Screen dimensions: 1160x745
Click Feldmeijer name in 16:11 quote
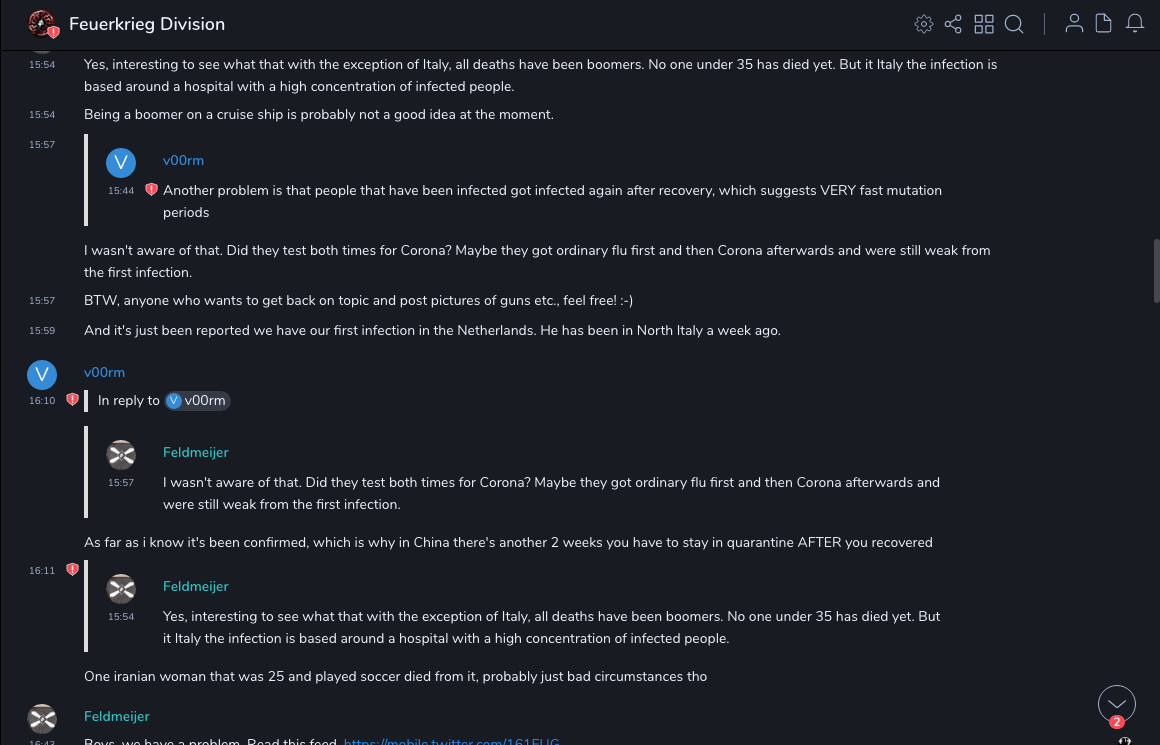point(196,586)
